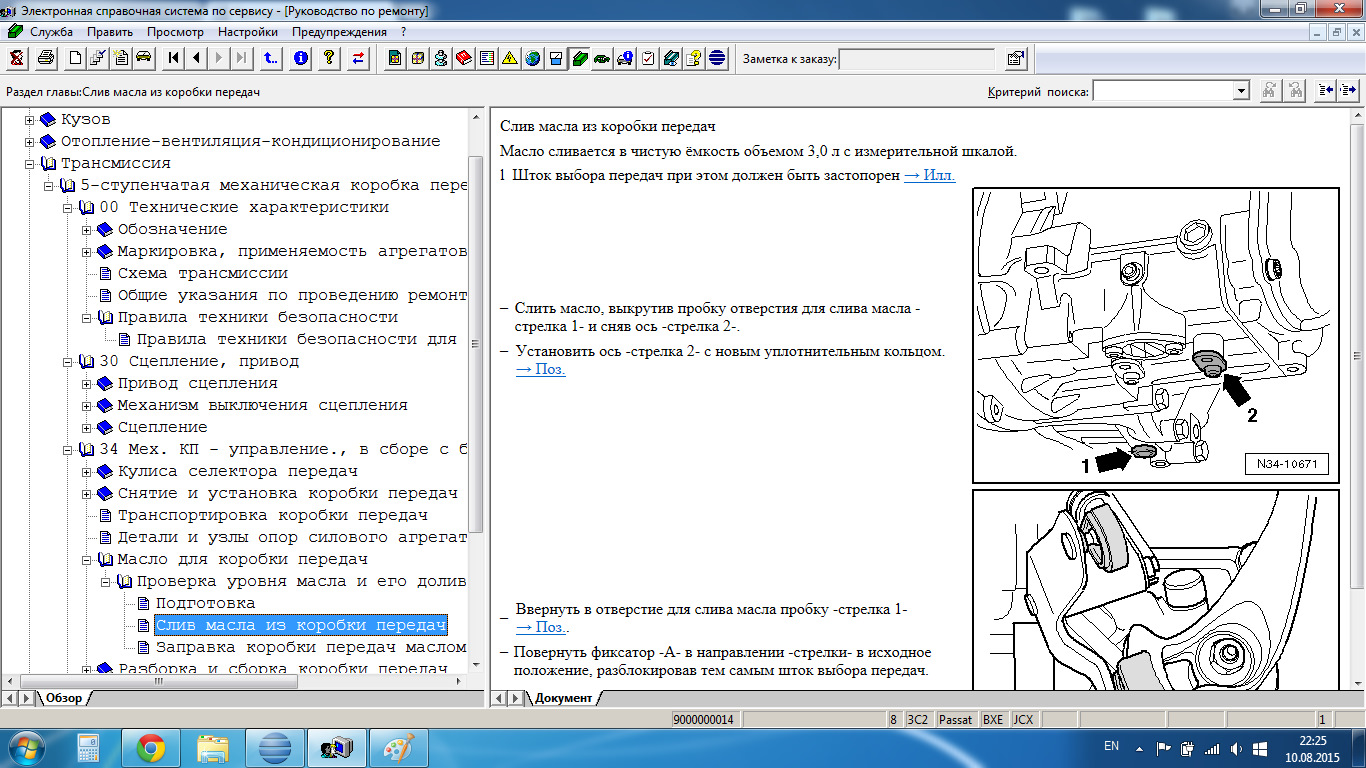Click the tree pane horizontal scrollbar
1366x768 pixels.
[240, 681]
